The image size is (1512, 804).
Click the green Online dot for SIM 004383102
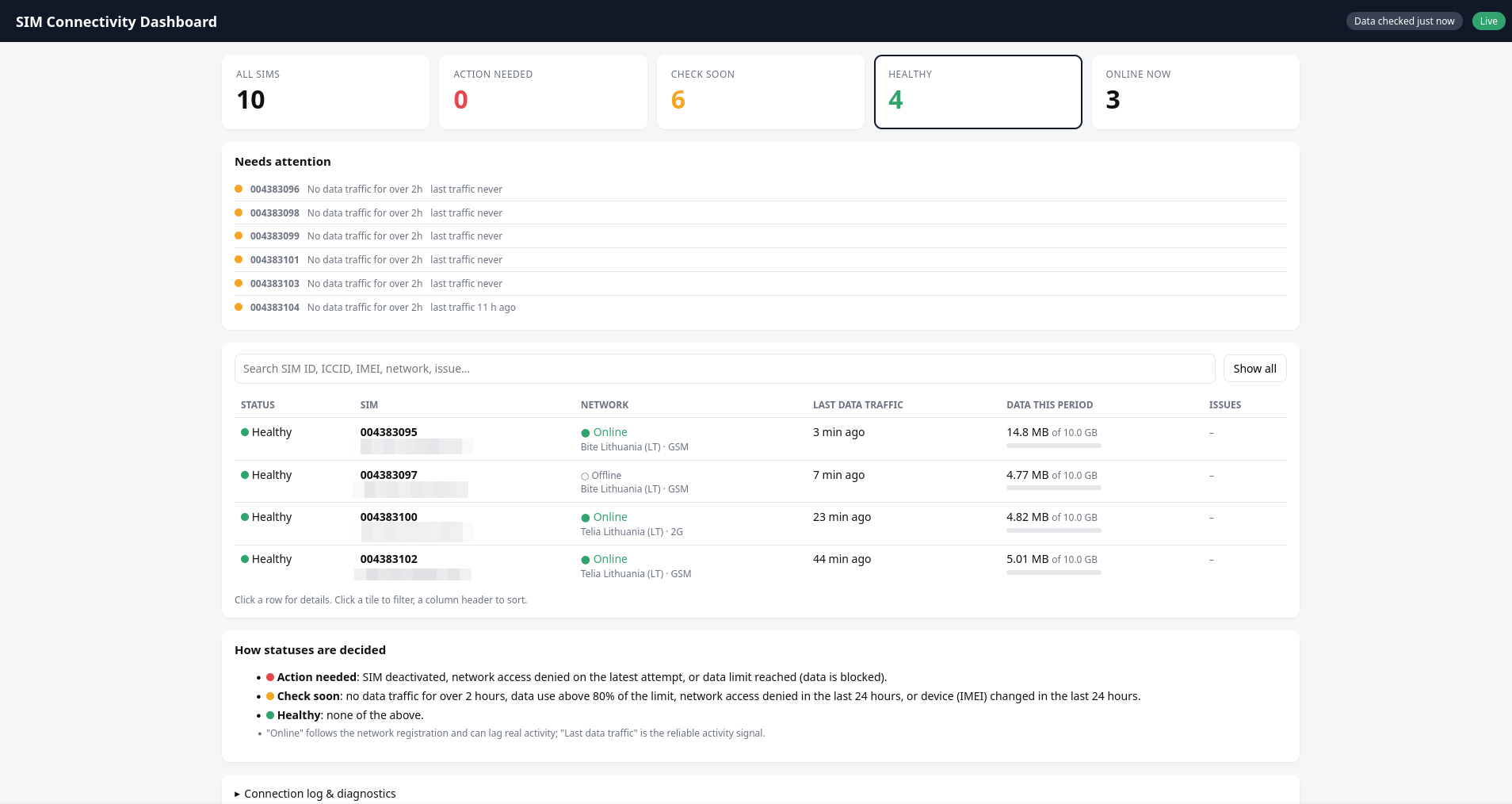click(x=586, y=560)
